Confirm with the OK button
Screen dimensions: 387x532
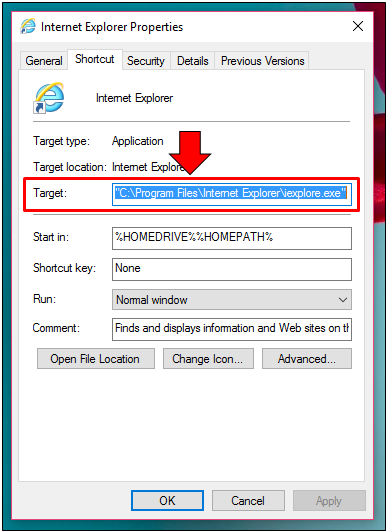pos(168,500)
